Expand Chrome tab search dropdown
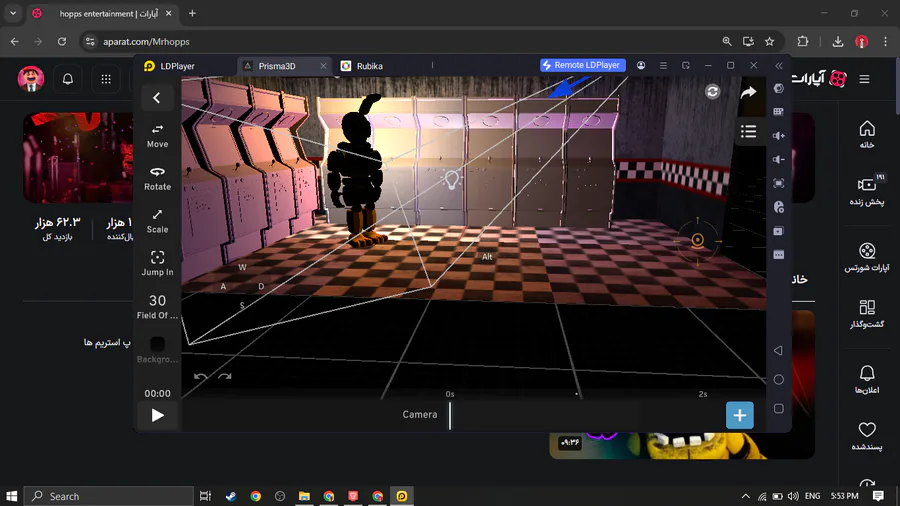The image size is (900, 506). click(x=13, y=13)
